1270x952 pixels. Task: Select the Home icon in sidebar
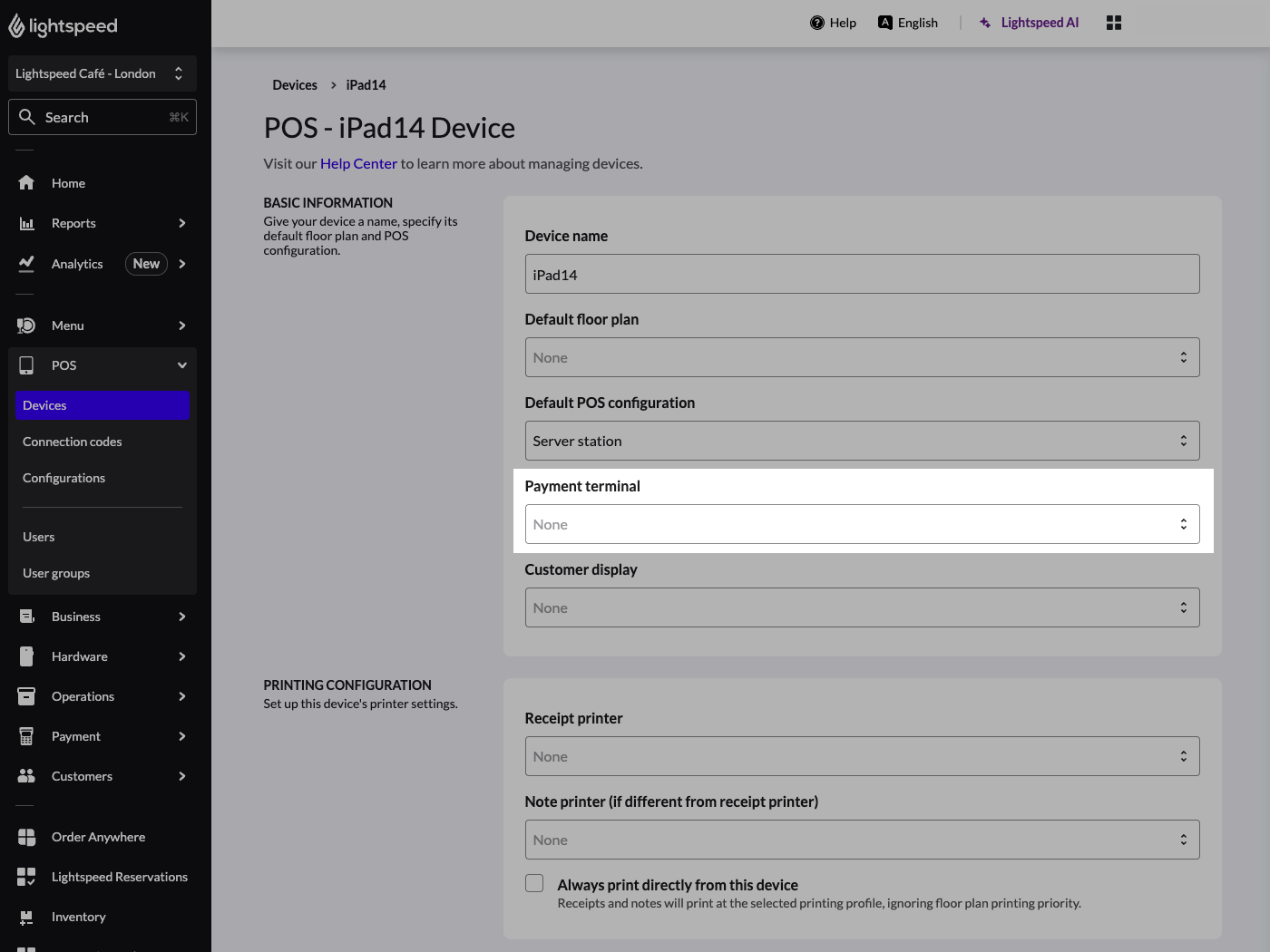pyautogui.click(x=26, y=182)
